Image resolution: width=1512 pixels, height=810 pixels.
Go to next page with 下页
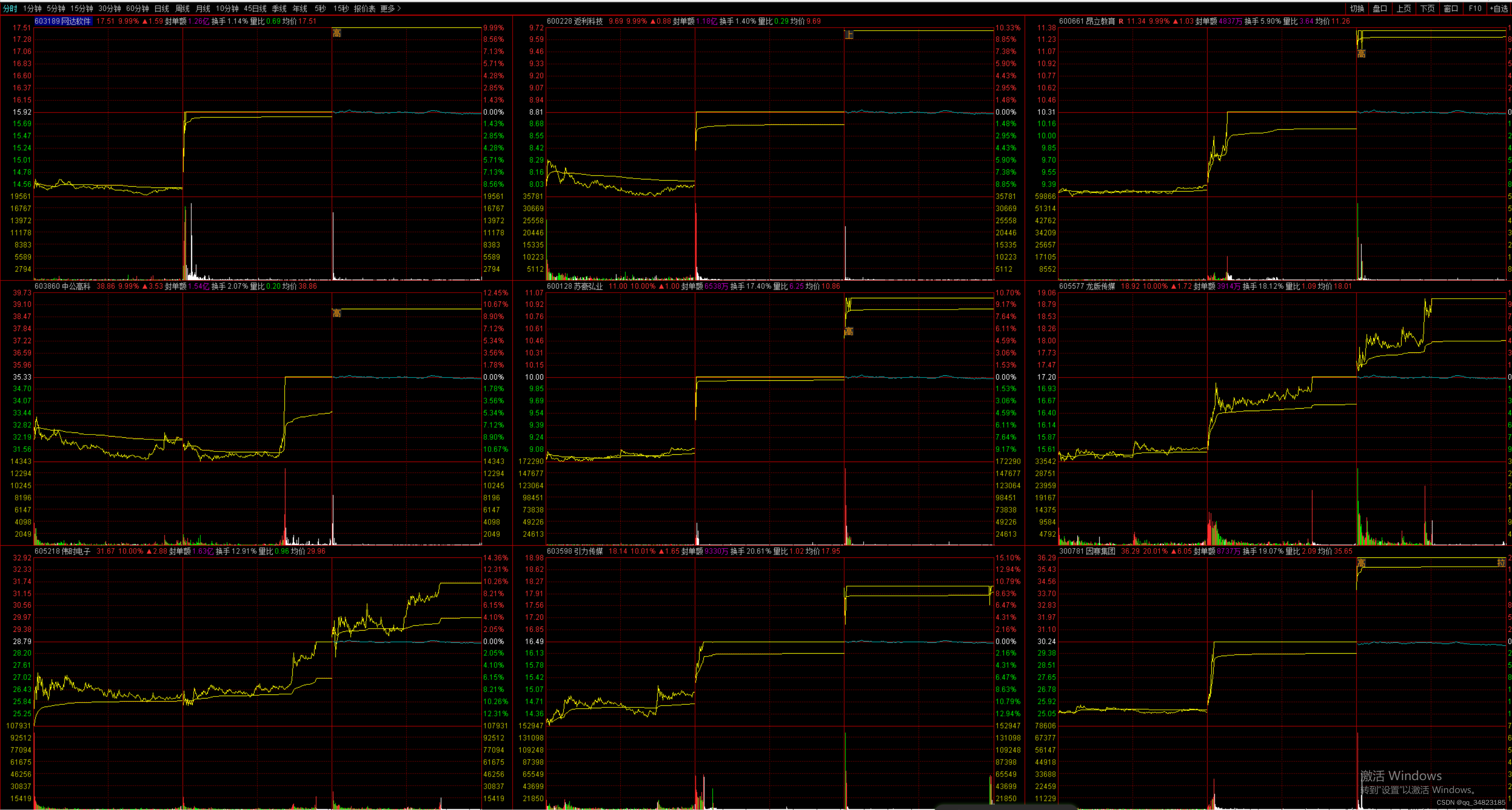pos(1427,8)
